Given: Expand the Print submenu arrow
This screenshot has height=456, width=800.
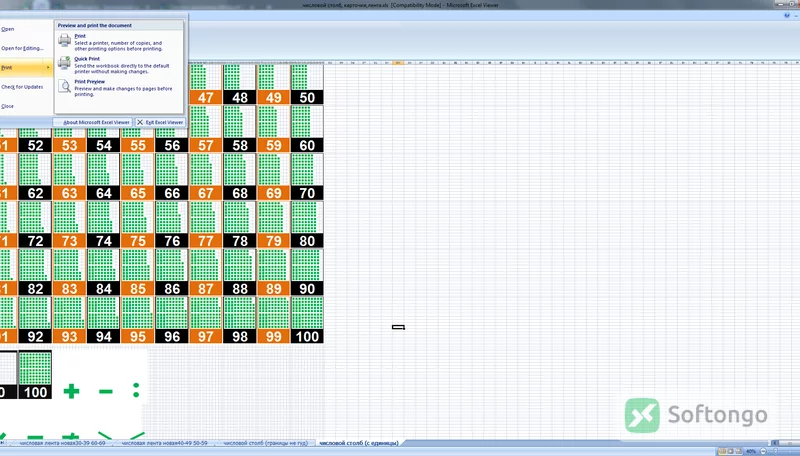Looking at the screenshot, I should click(x=48, y=67).
